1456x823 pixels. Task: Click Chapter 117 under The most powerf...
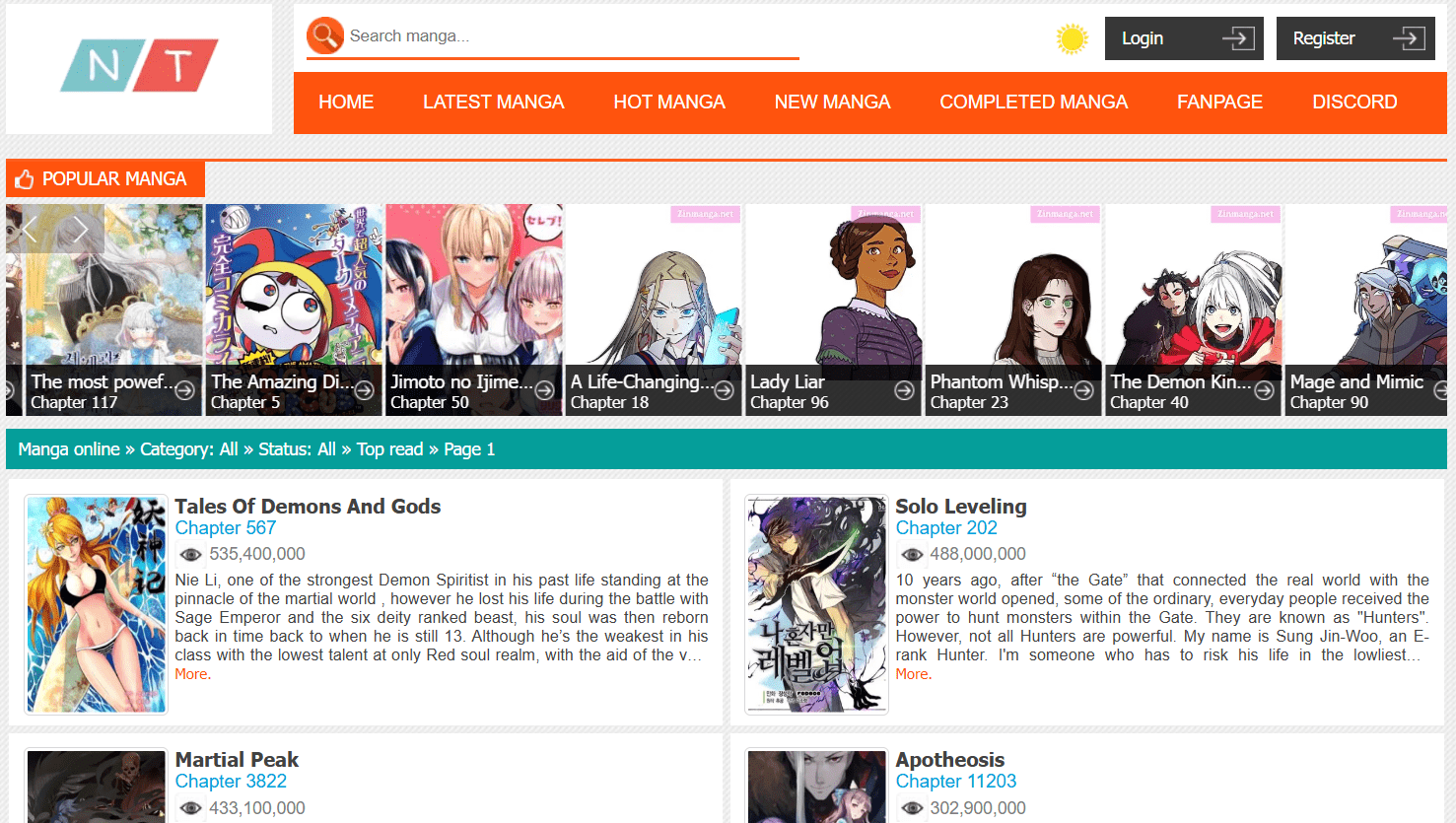pyautogui.click(x=74, y=402)
